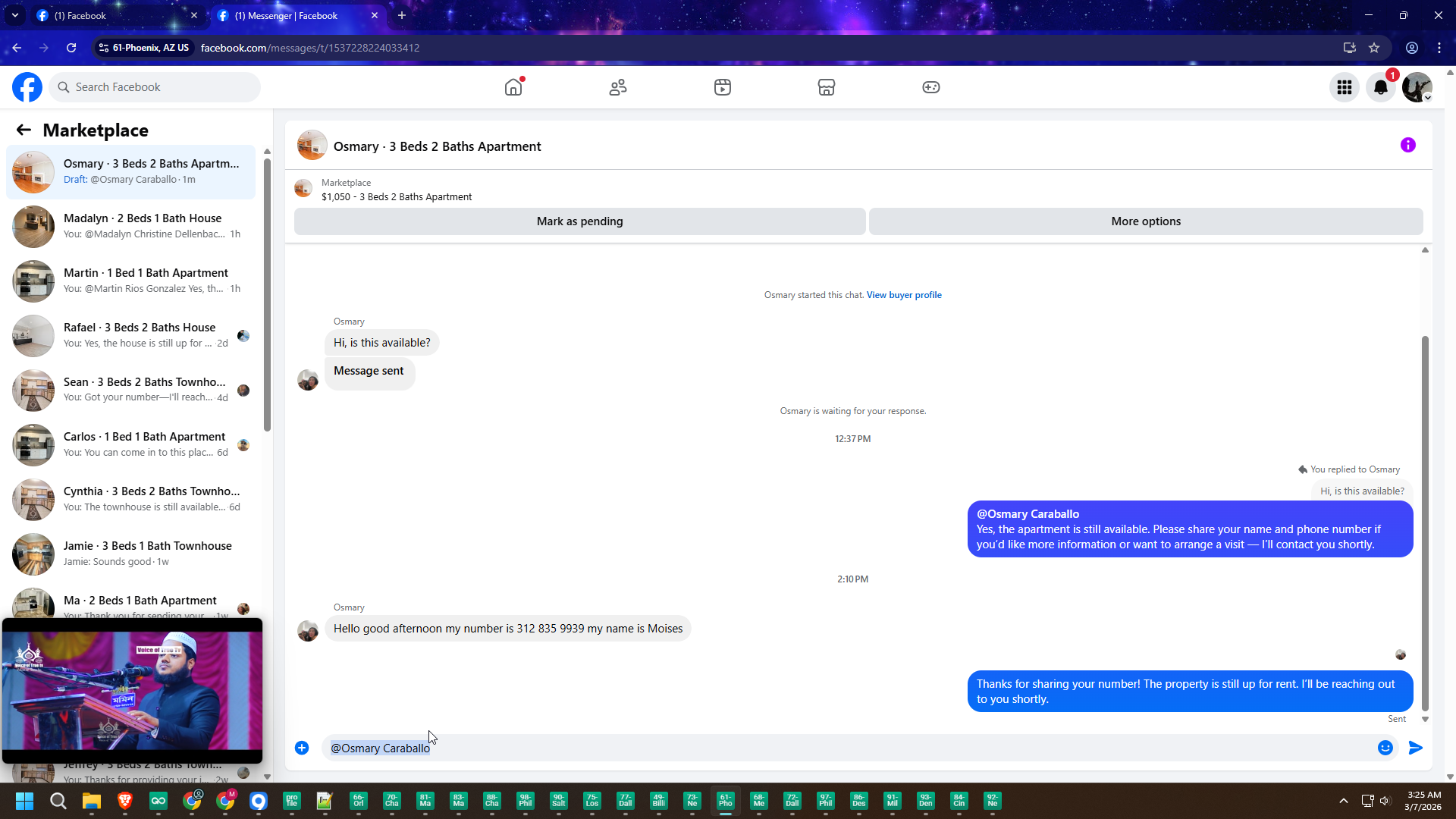Open conversation information purple icon
The width and height of the screenshot is (1456, 819).
point(1408,145)
